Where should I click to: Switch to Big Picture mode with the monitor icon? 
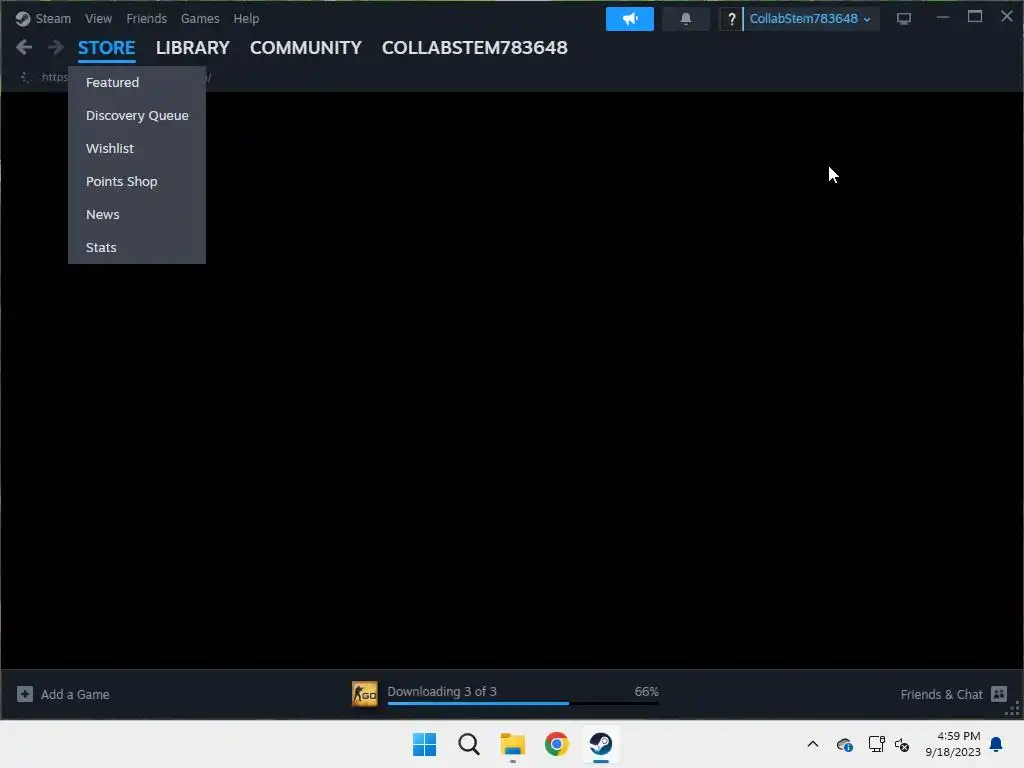pos(904,19)
